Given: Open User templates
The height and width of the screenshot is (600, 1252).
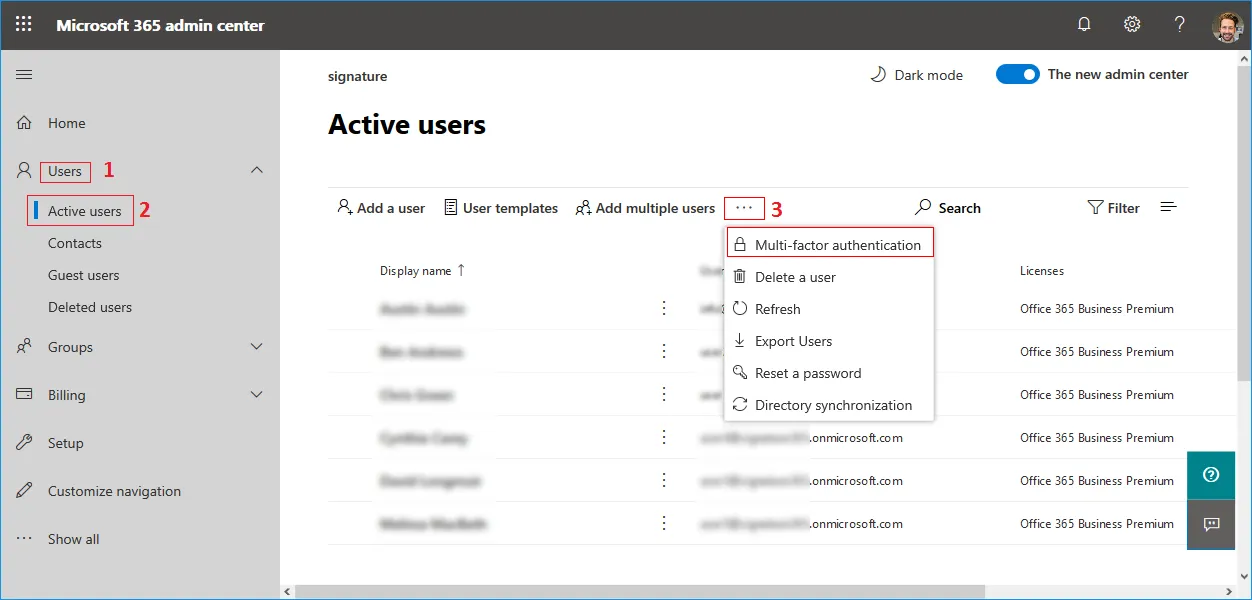Looking at the screenshot, I should click(501, 208).
